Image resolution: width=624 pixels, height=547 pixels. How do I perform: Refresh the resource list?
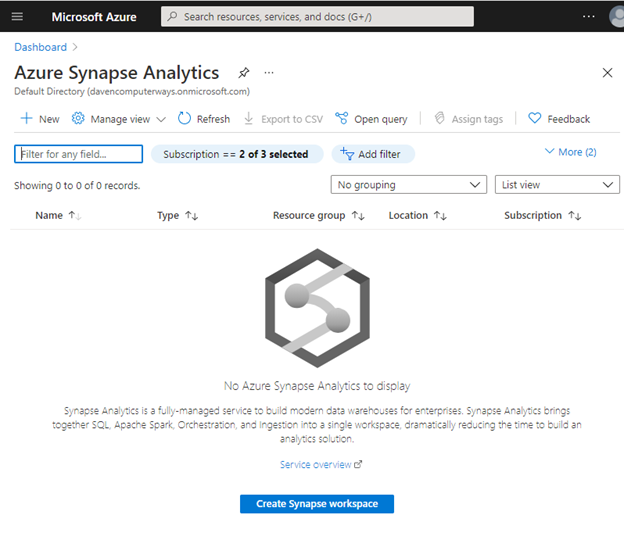pyautogui.click(x=204, y=119)
